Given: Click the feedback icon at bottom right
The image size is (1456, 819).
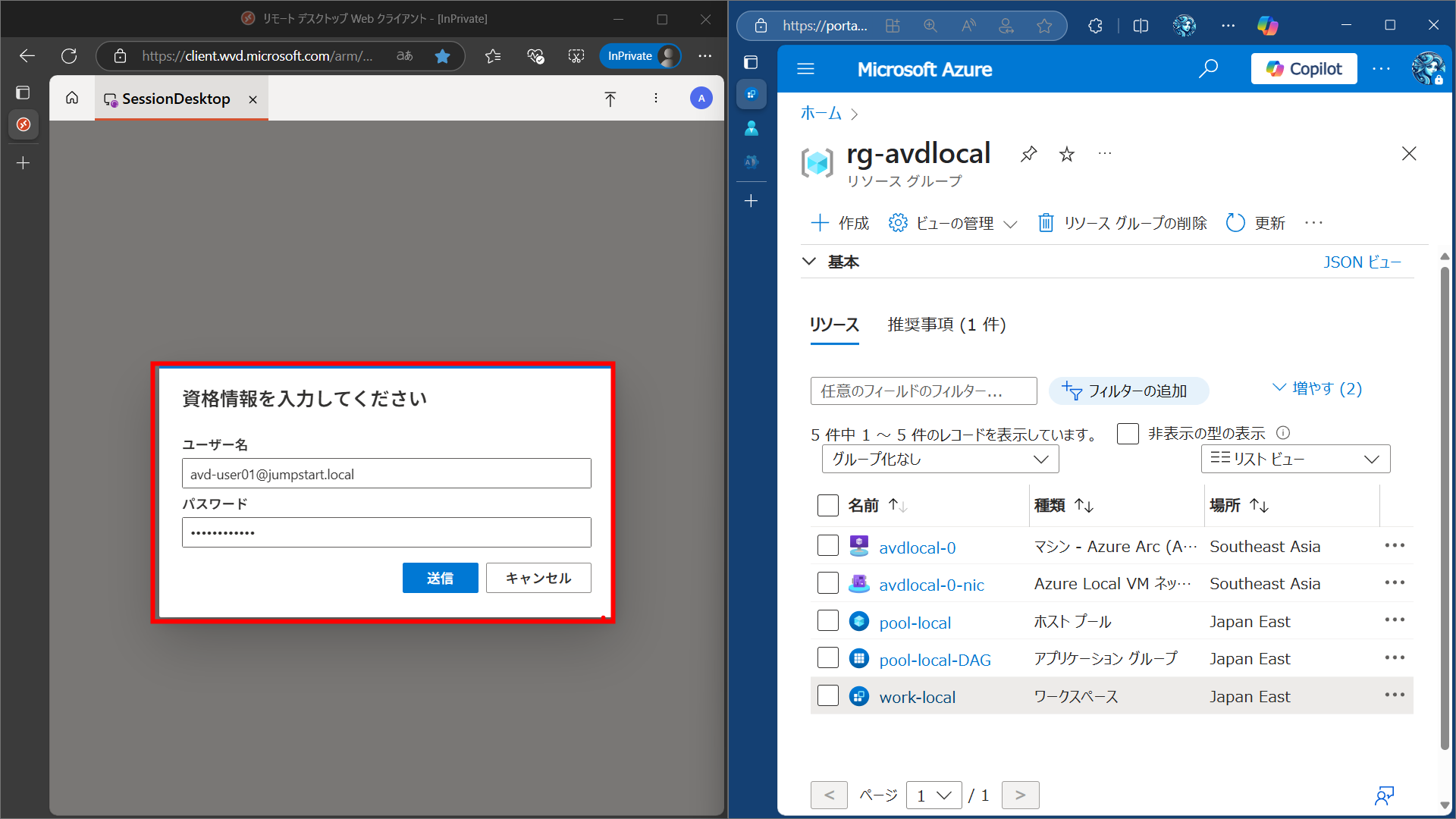Looking at the screenshot, I should [1384, 795].
